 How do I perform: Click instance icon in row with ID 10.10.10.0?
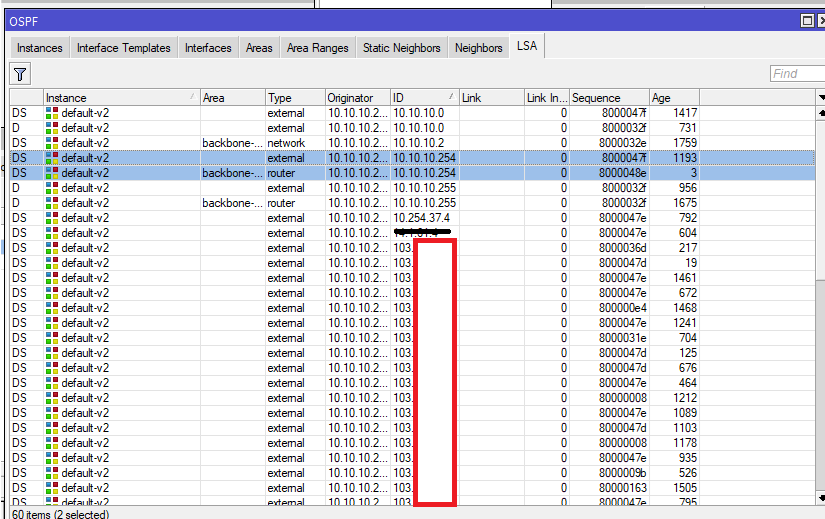click(x=52, y=113)
